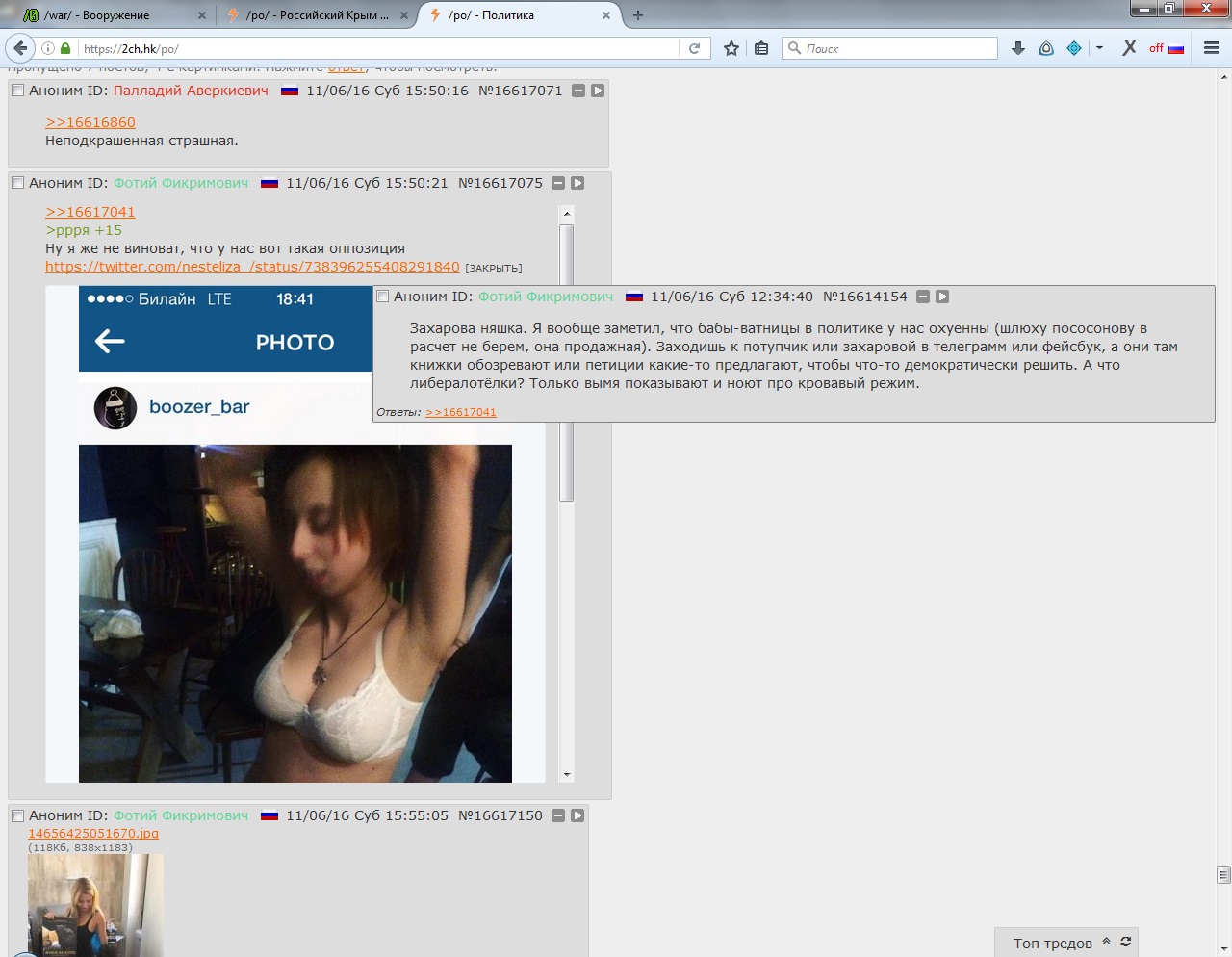Focus the address bar showing https://2ch.hk/po/
Viewport: 1232px width, 957px height.
tap(375, 48)
